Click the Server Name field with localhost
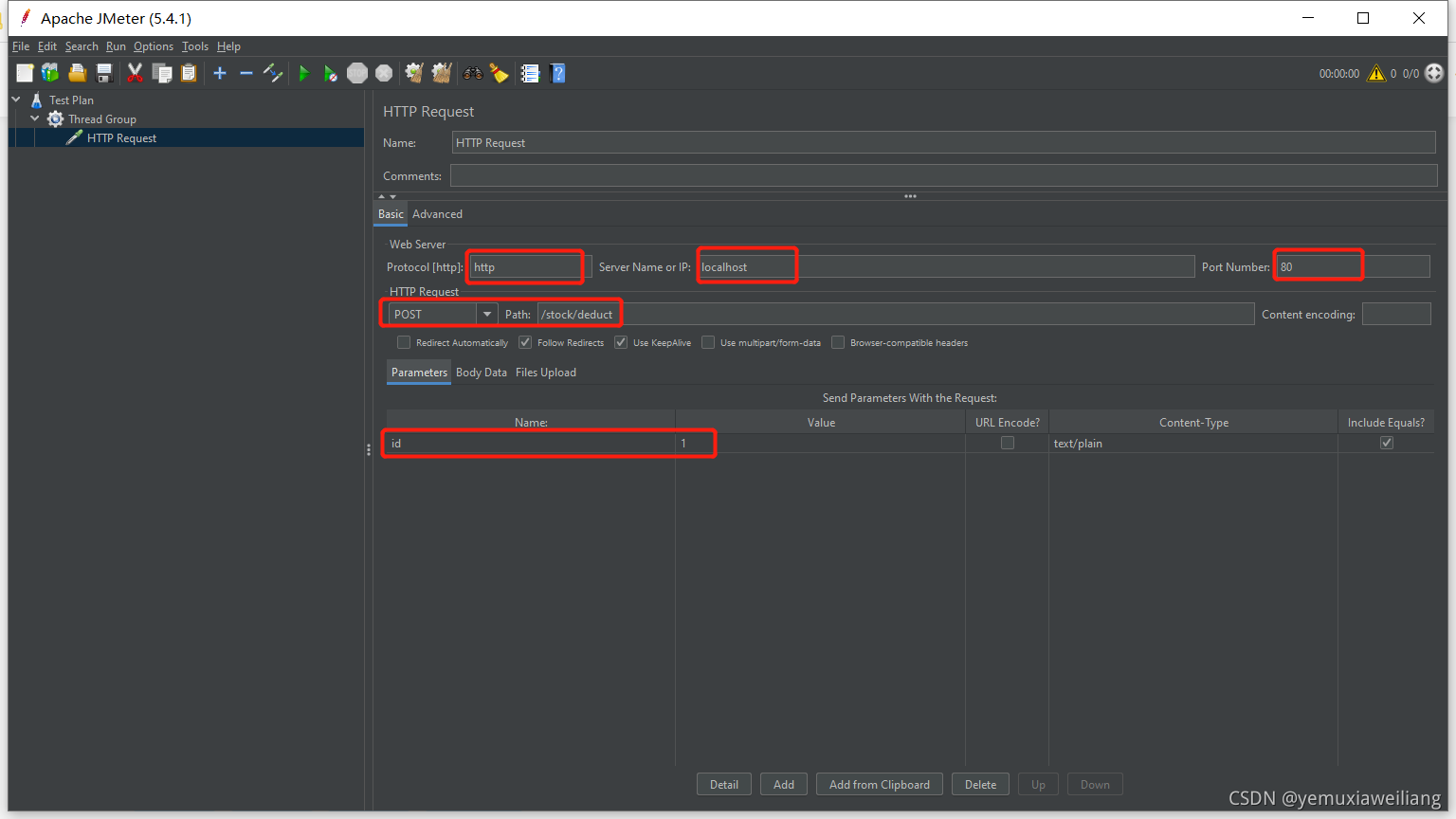This screenshot has width=1456, height=819. [946, 266]
